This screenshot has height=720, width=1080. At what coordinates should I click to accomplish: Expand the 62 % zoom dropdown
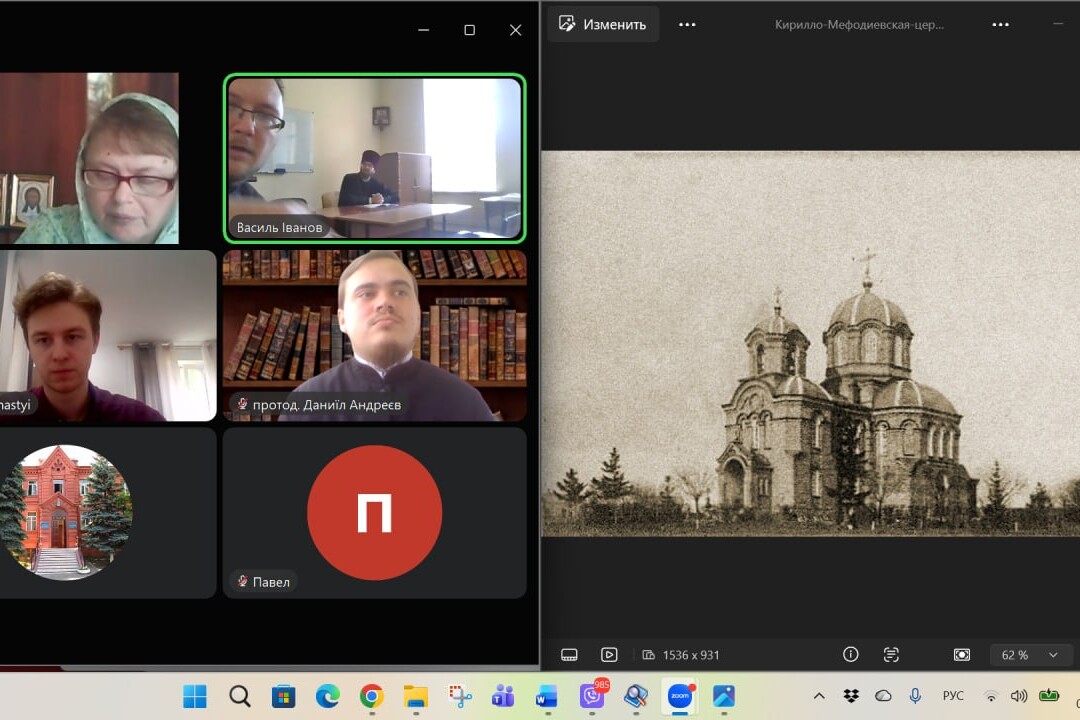1030,655
